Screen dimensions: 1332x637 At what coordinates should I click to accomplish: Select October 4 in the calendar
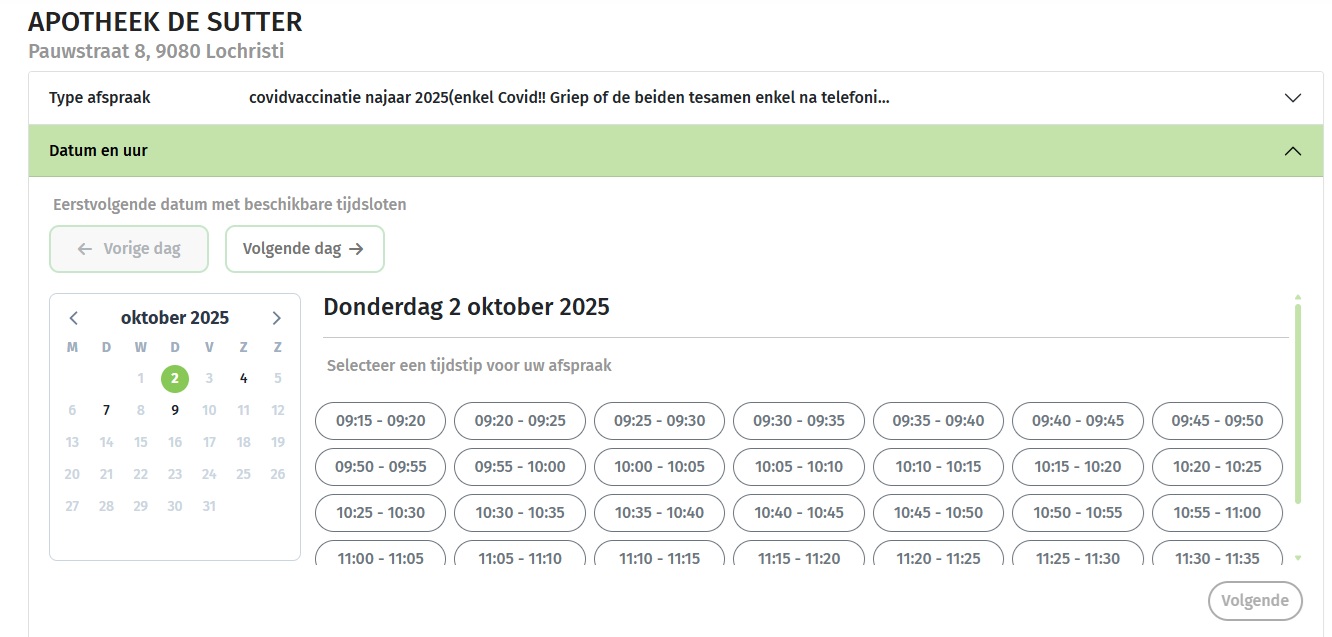point(243,378)
